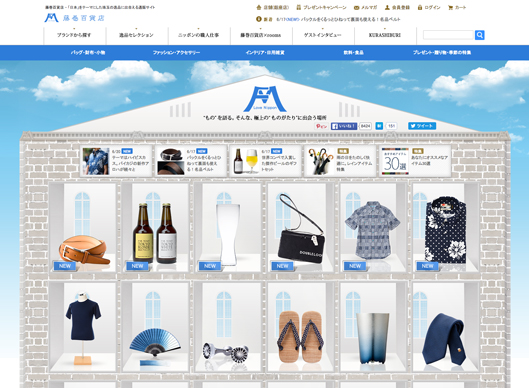Screen dimensions: 529x388
Task: Open the shopping cart
Action: 457,7
